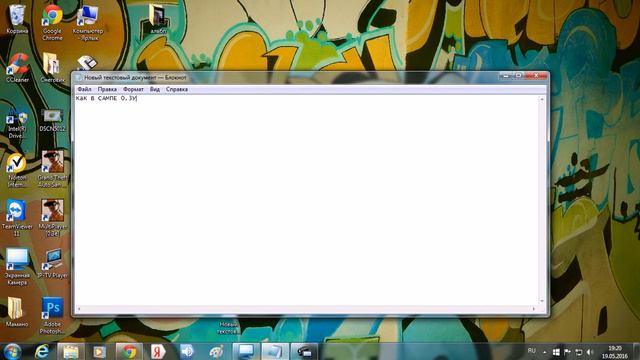
Task: Select the Norton Internet desktop shortcut
Action: (17, 170)
